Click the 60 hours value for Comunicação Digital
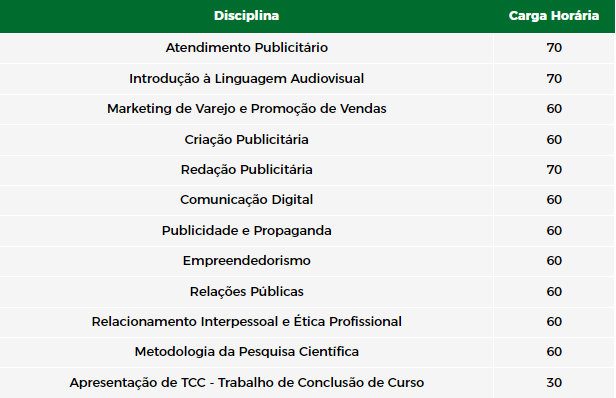The width and height of the screenshot is (616, 398). (554, 200)
